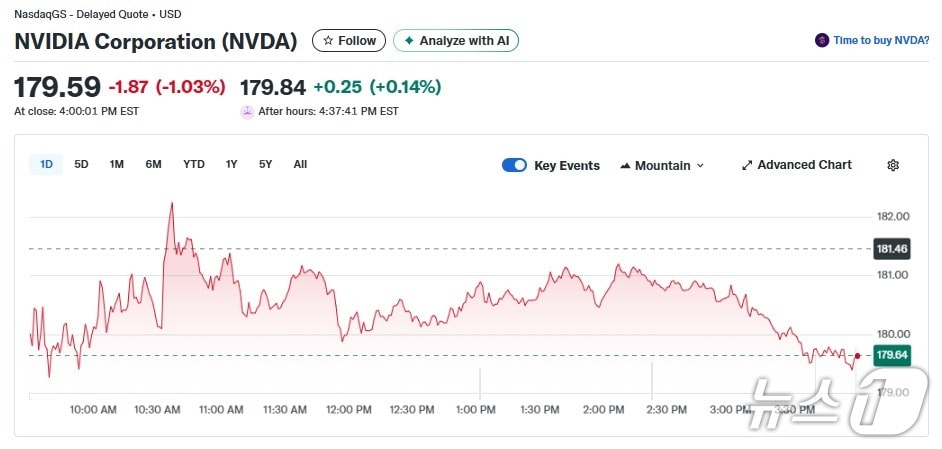Screen dimensions: 942x449
Task: Click the mountain chart type icon
Action: [x=625, y=165]
